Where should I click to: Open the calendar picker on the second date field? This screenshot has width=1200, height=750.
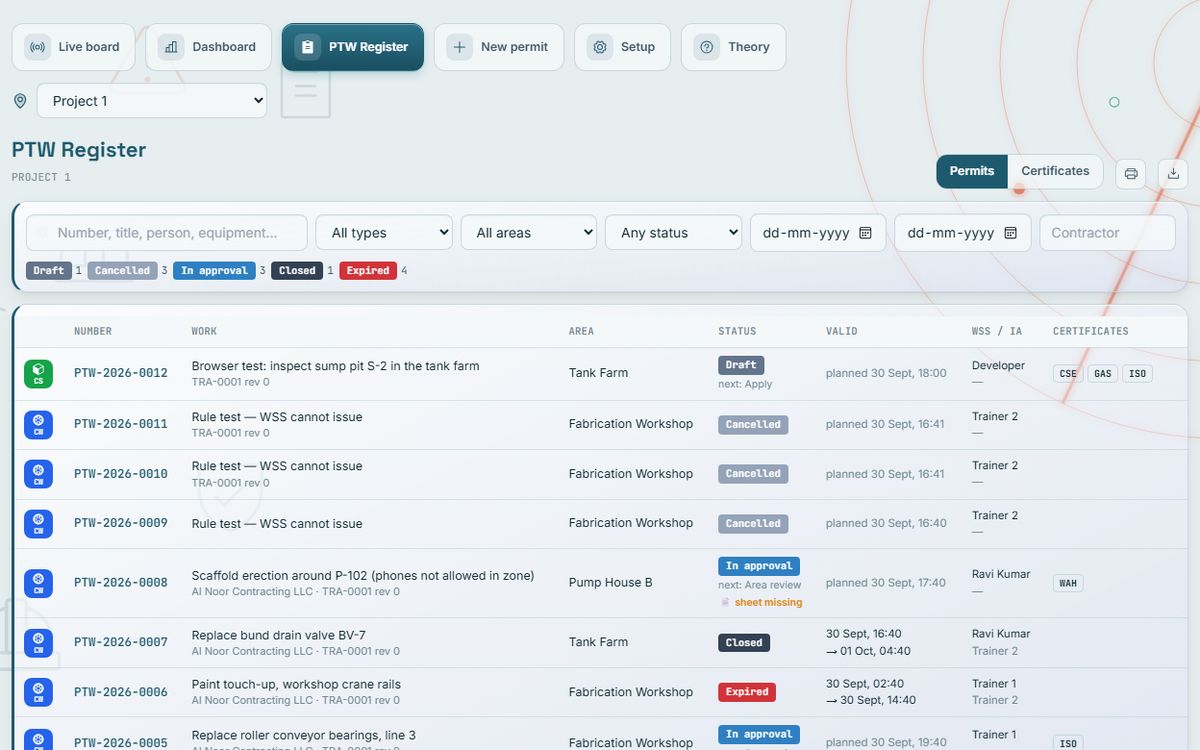coord(1011,233)
